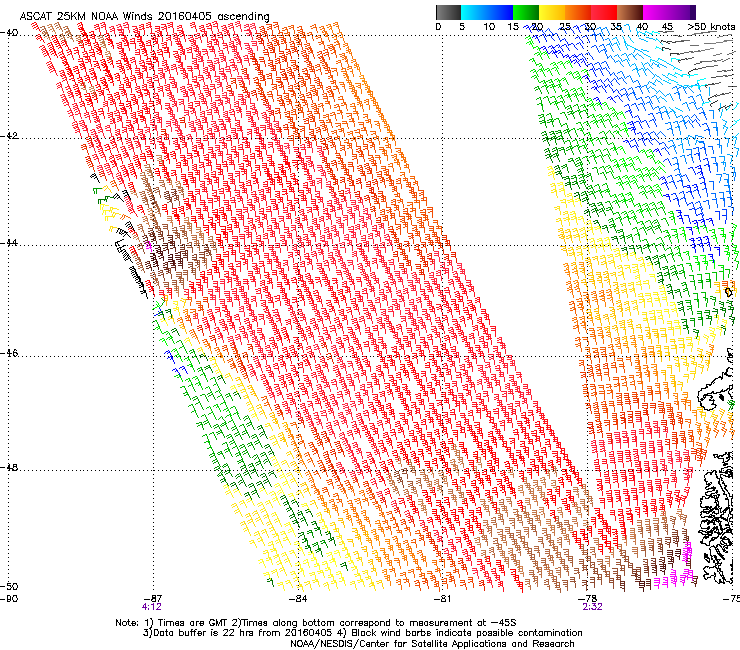Screen dimensions: 740x650
Task: Click the 'Times are GMT' note line
Action: pyautogui.click(x=316, y=623)
